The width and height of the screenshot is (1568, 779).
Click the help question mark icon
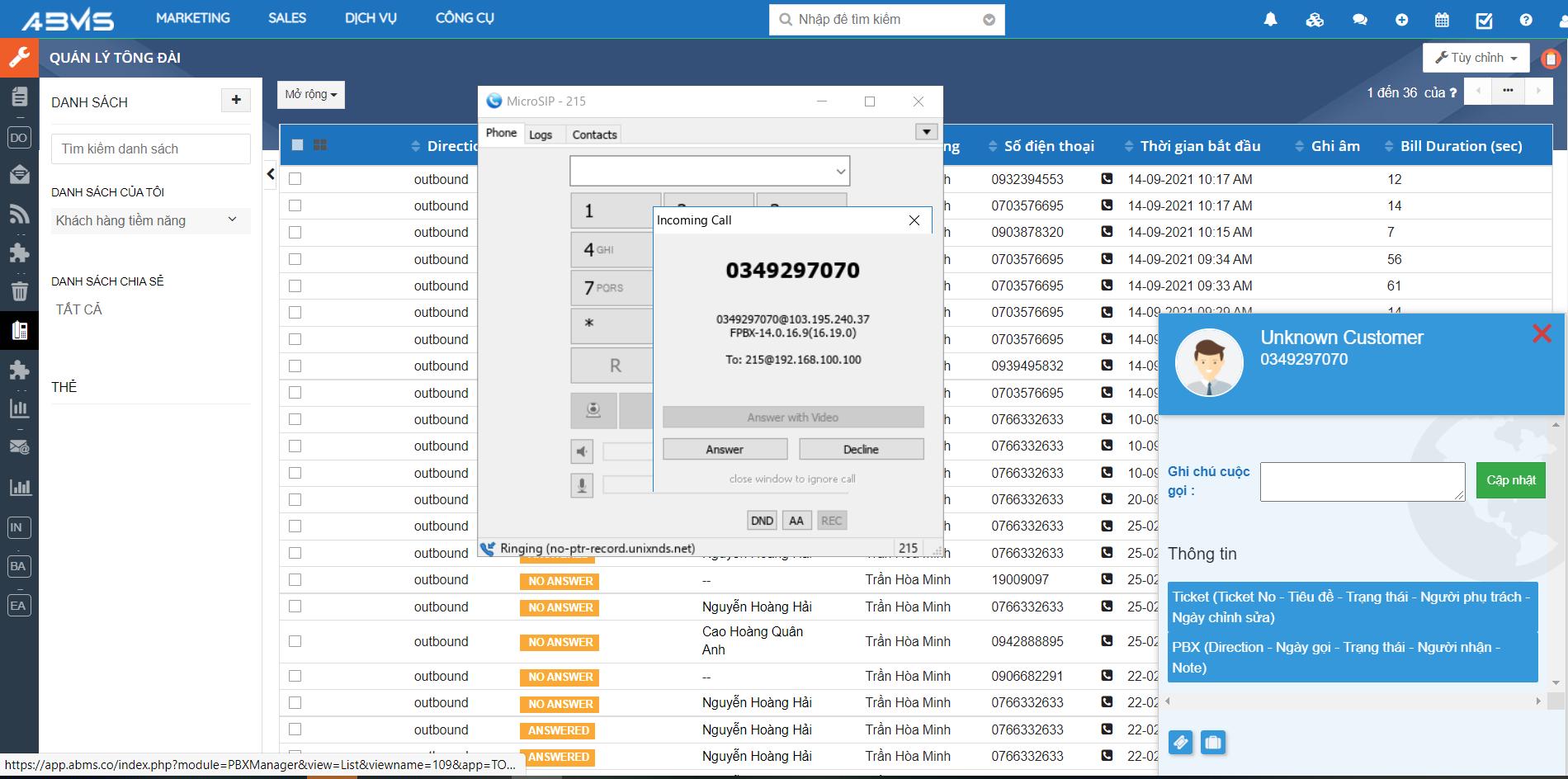1526,20
